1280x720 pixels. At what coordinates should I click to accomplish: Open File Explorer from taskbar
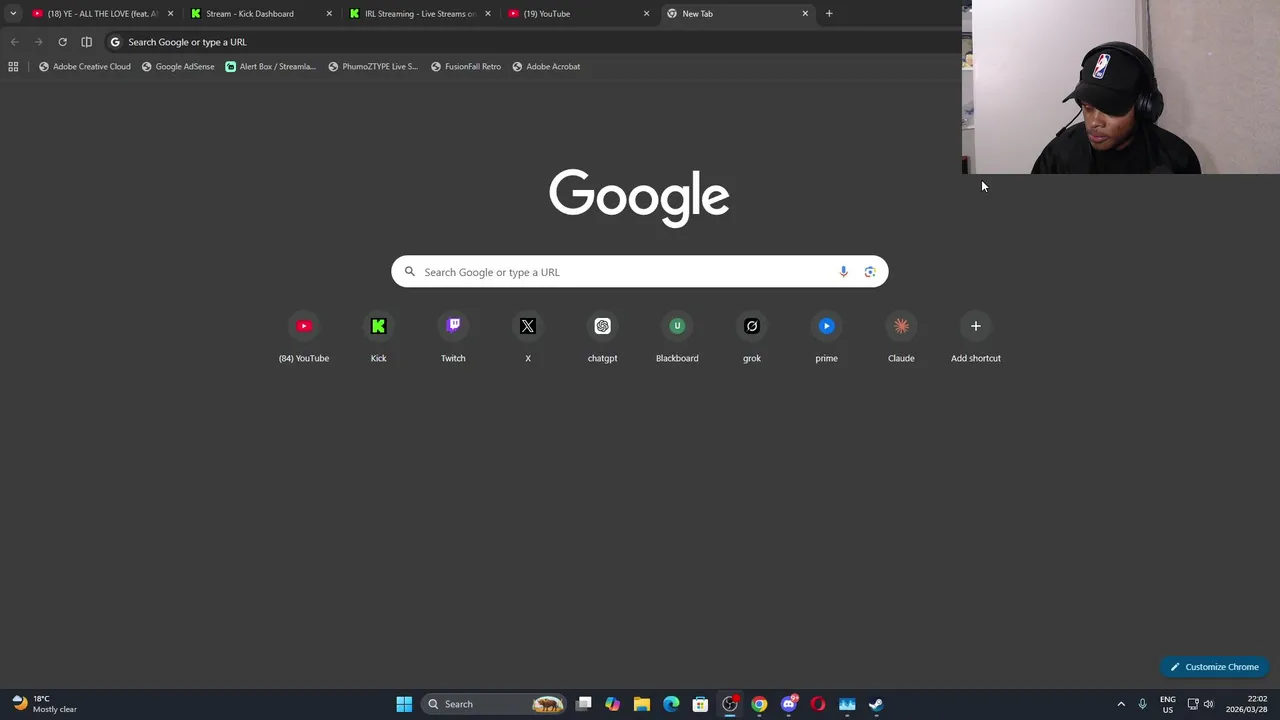coord(642,704)
